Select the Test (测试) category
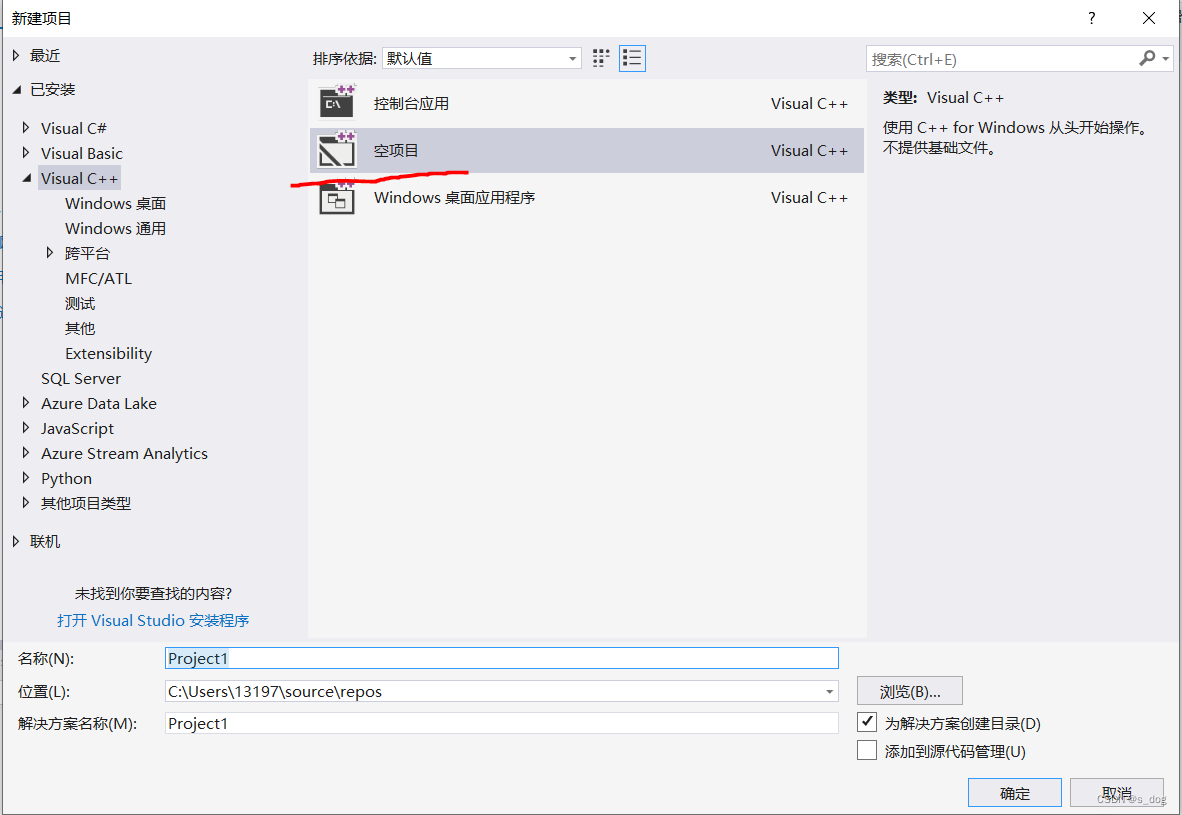Viewport: 1182px width, 815px height. click(80, 303)
